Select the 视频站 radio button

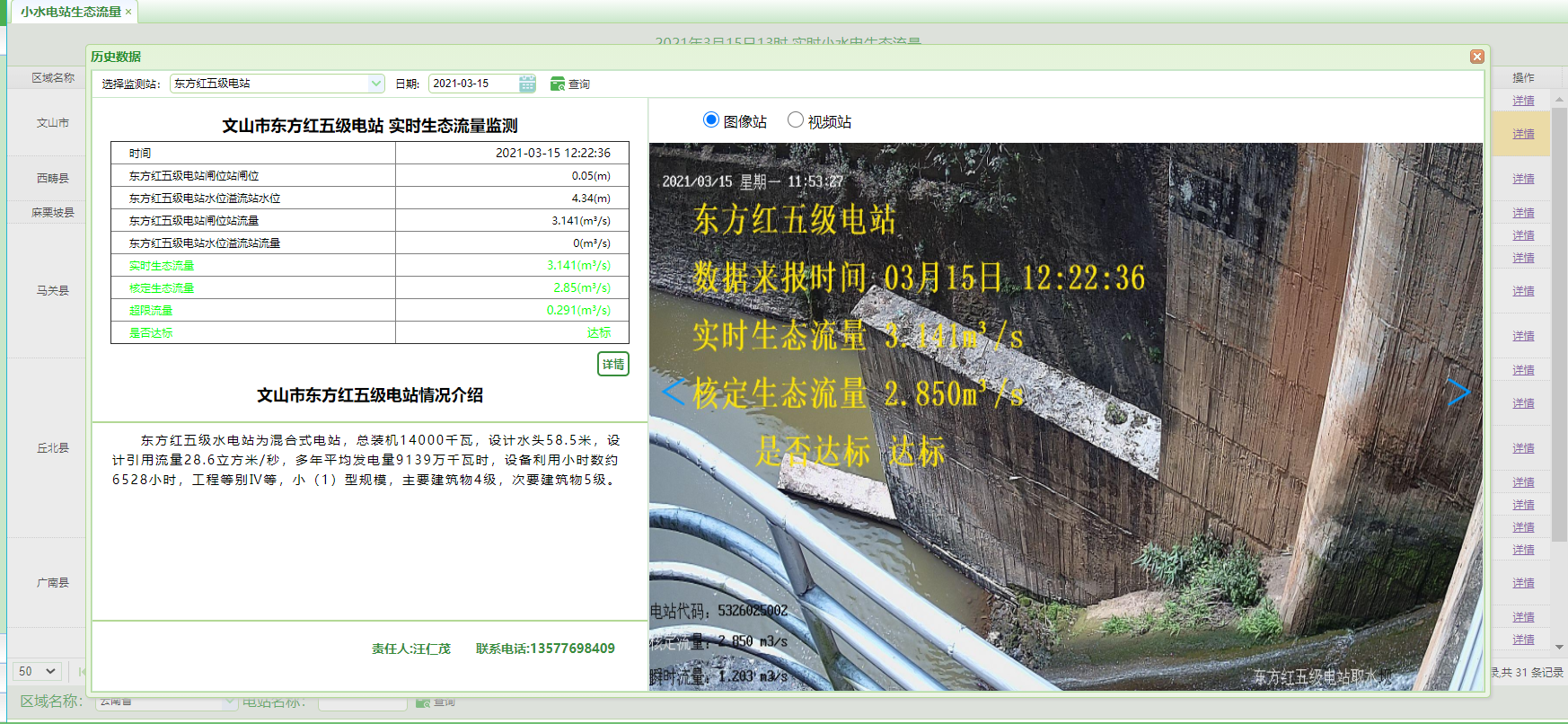click(x=795, y=120)
